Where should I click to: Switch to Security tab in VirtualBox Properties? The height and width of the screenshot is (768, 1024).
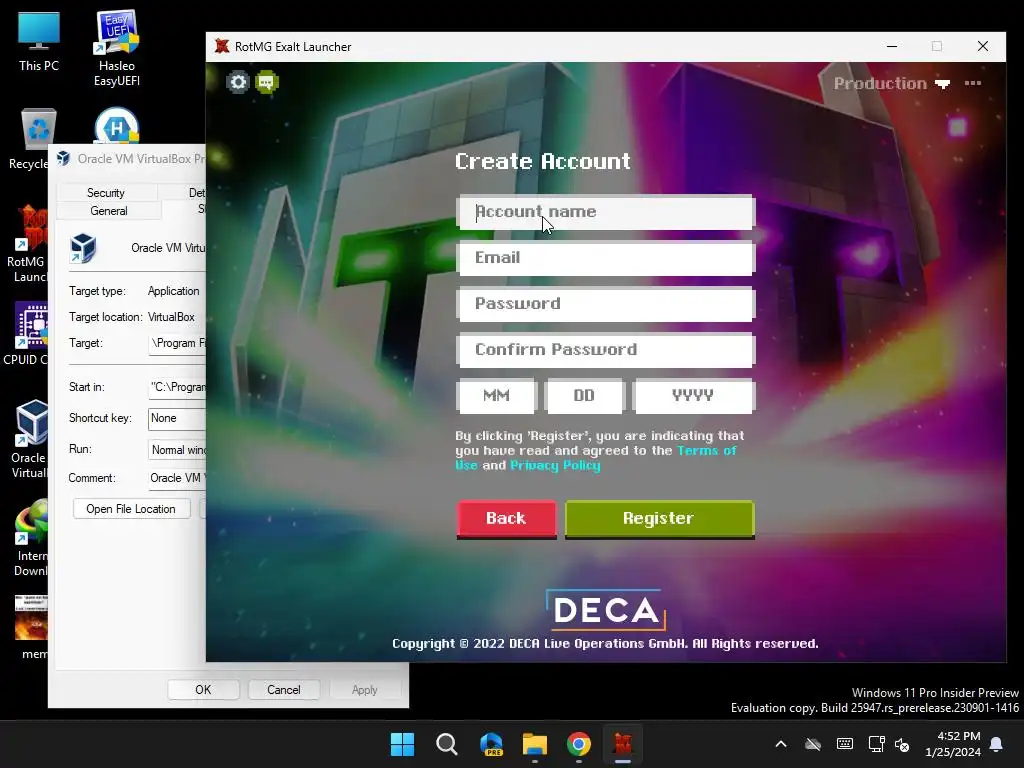pos(106,193)
